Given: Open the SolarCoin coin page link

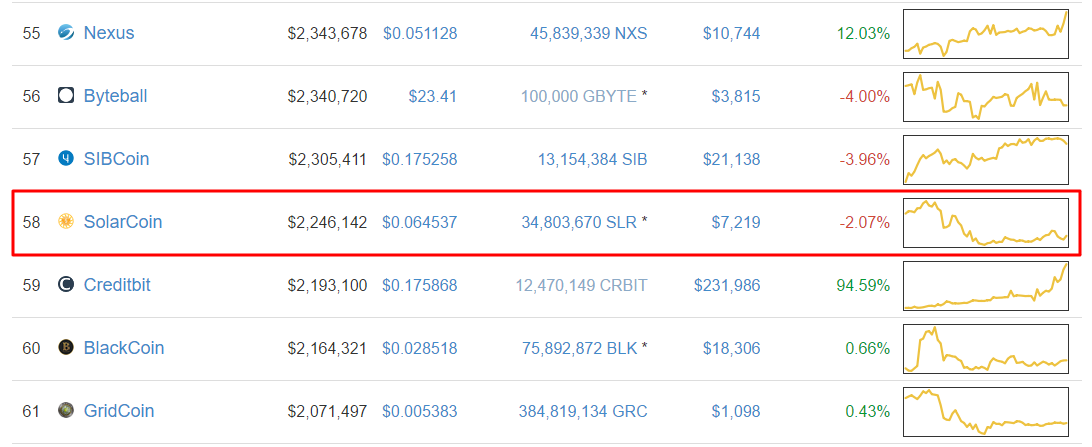Looking at the screenshot, I should (123, 222).
